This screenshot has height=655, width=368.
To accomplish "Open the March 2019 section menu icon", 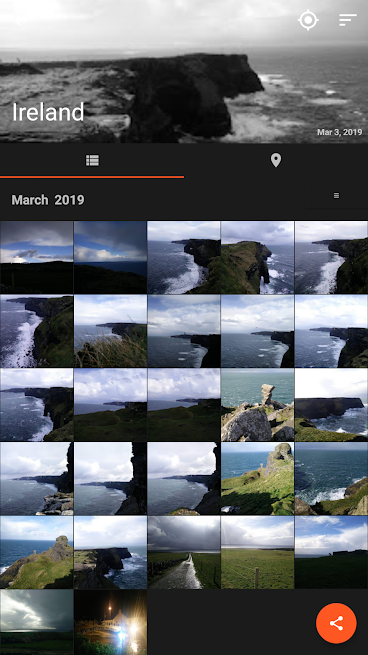I will point(336,195).
